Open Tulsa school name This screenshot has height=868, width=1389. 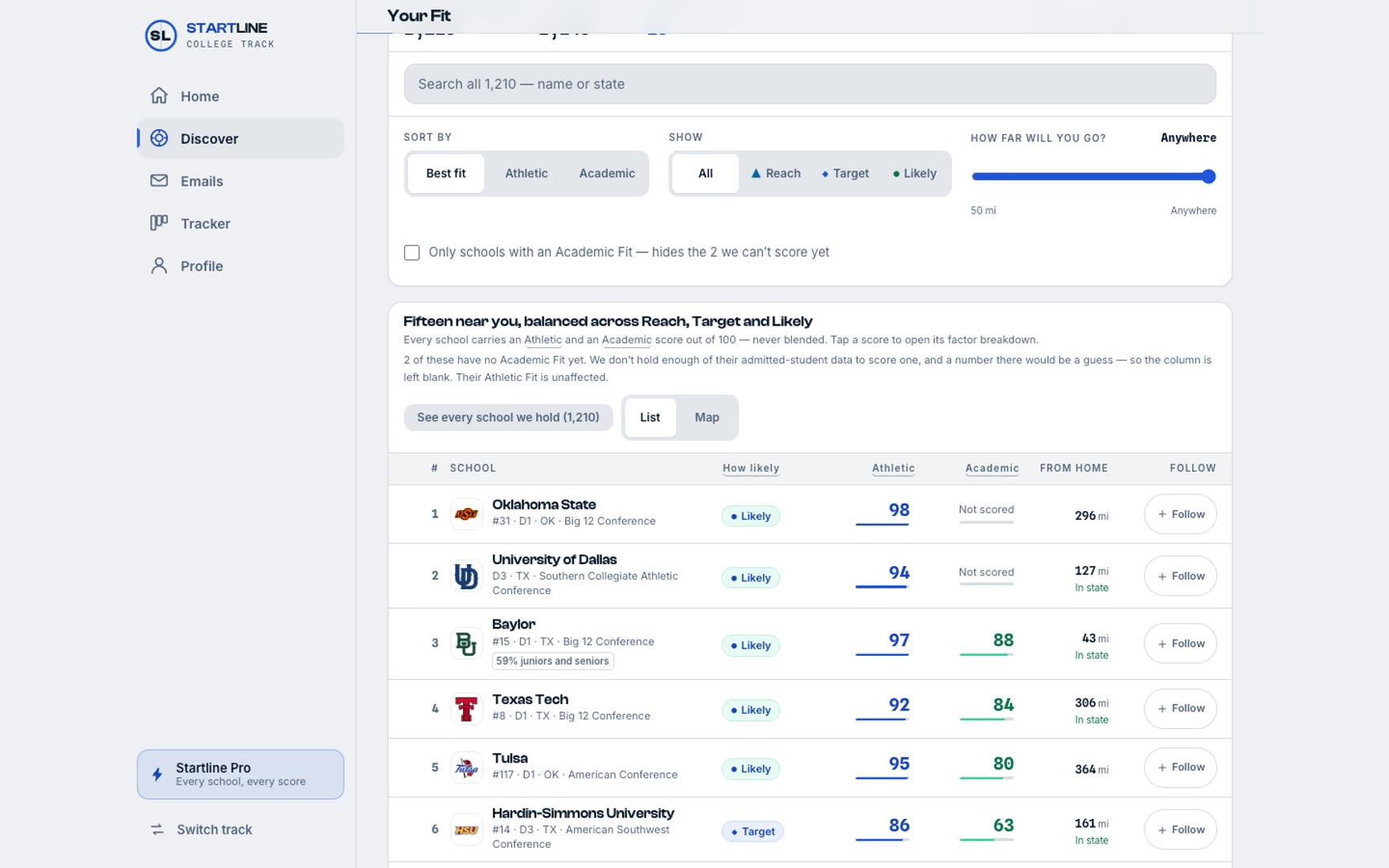pyautogui.click(x=510, y=758)
